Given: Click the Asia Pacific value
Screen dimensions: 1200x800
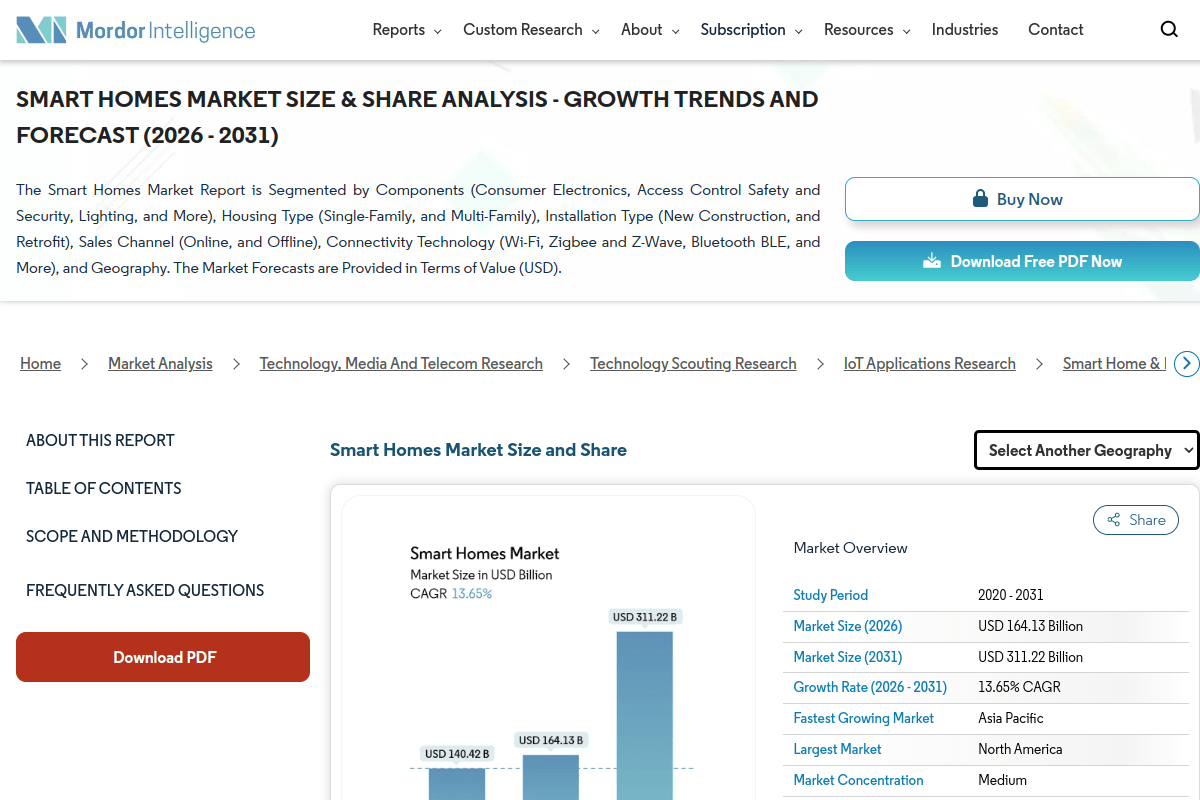Looking at the screenshot, I should 1011,718.
